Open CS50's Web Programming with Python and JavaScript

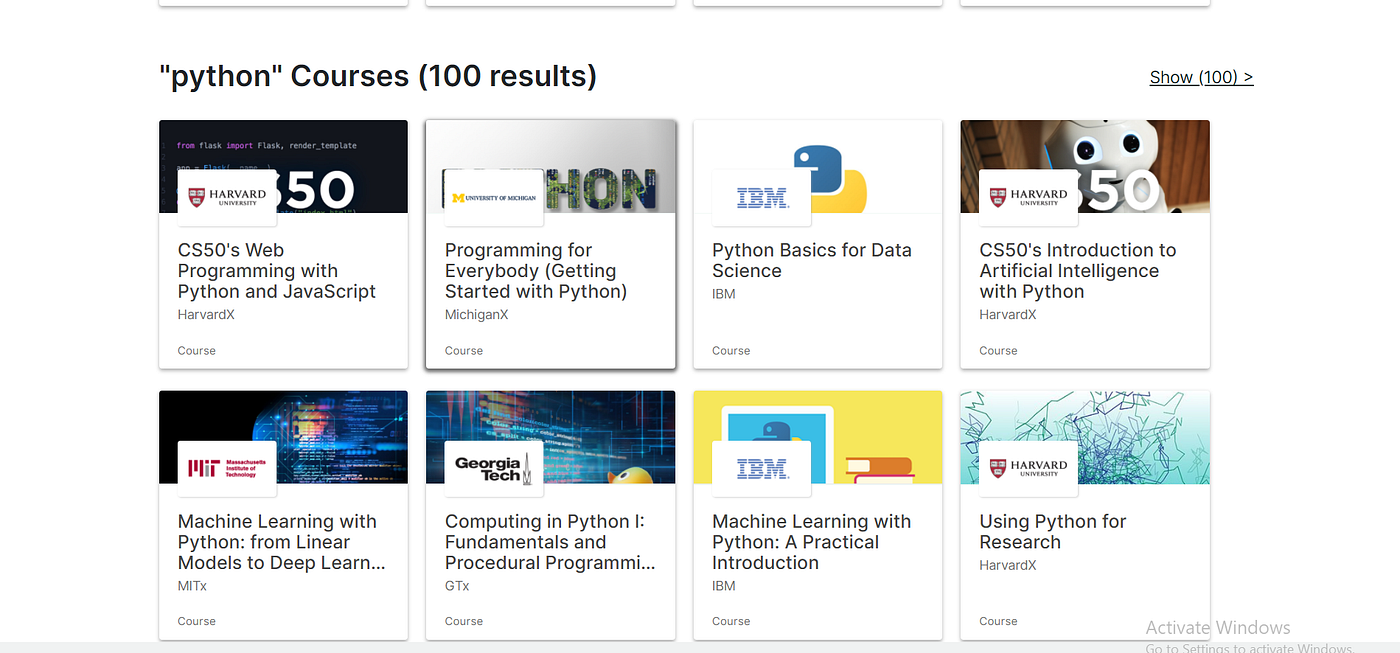pyautogui.click(x=276, y=270)
